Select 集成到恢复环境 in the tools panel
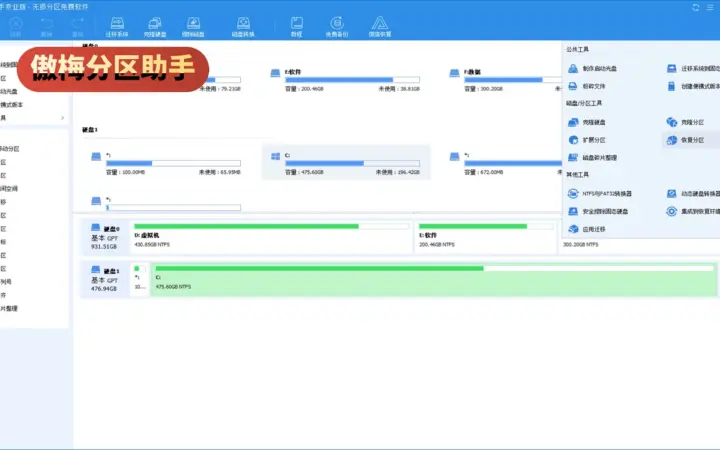This screenshot has height=450, width=720. [693, 211]
